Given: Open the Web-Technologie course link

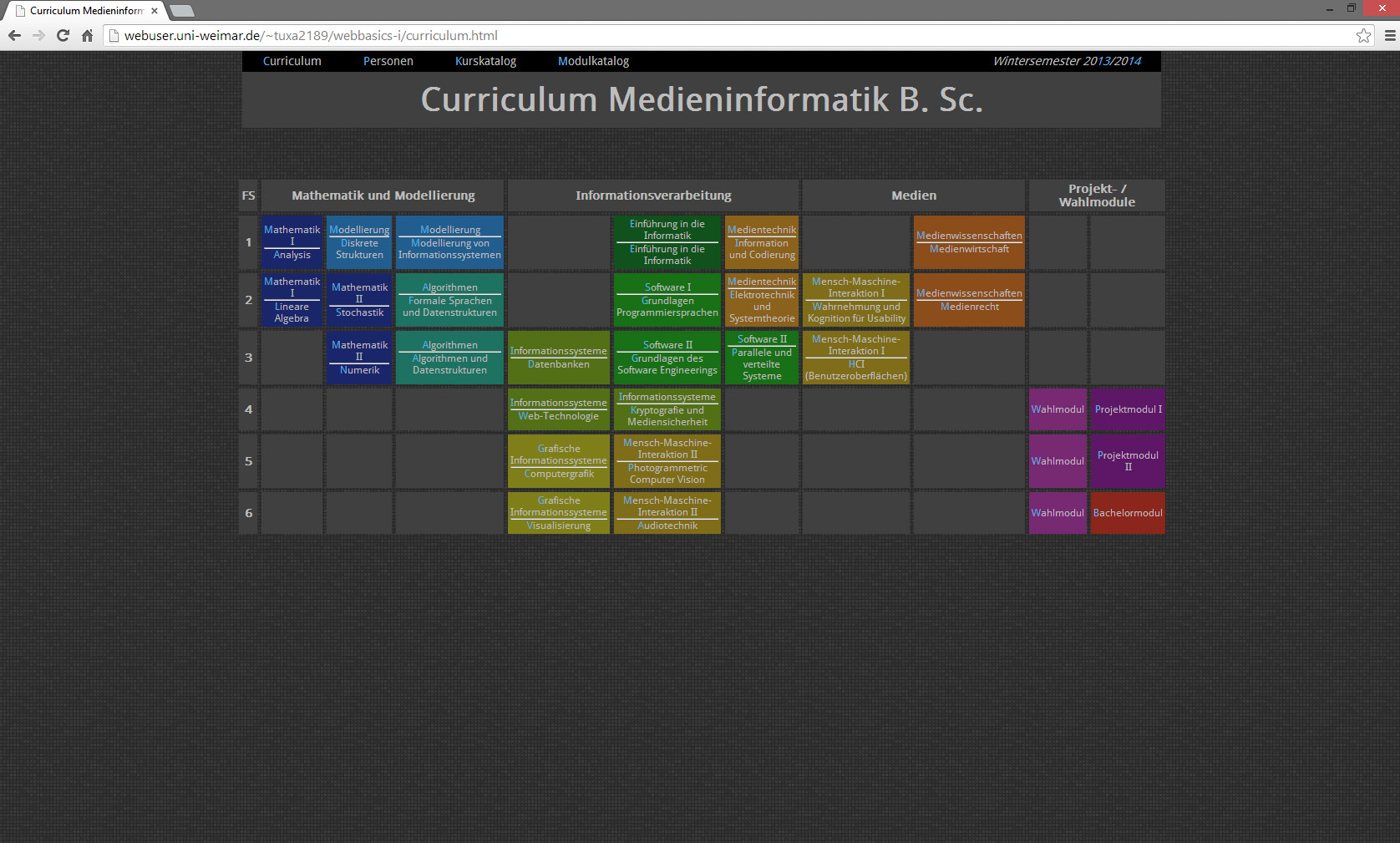Looking at the screenshot, I should pos(558,416).
